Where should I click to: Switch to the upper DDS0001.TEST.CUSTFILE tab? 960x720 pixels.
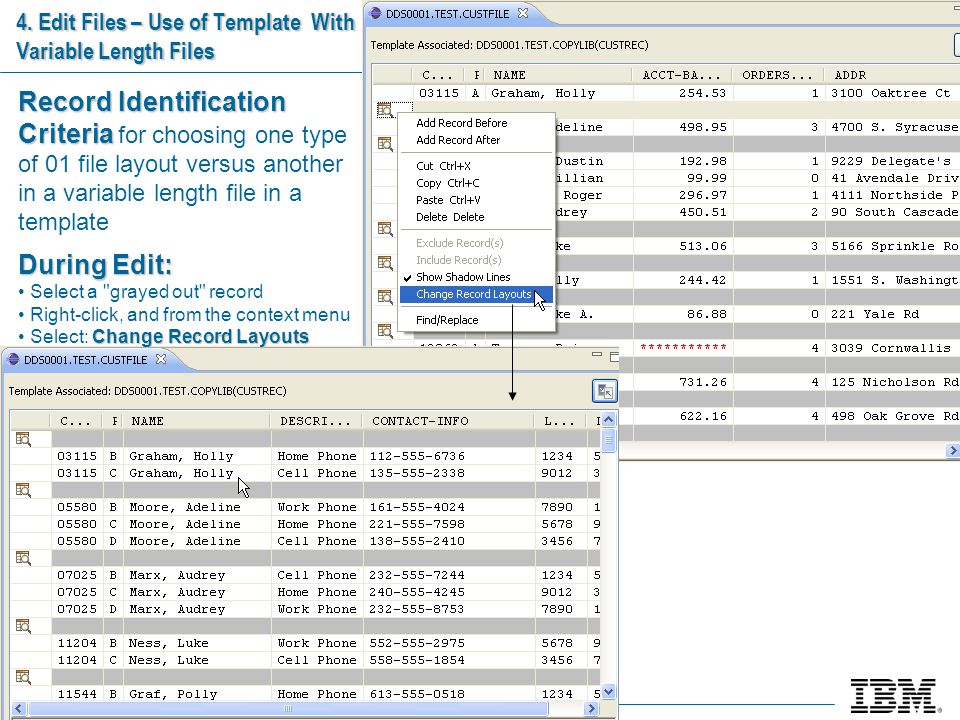[x=448, y=13]
